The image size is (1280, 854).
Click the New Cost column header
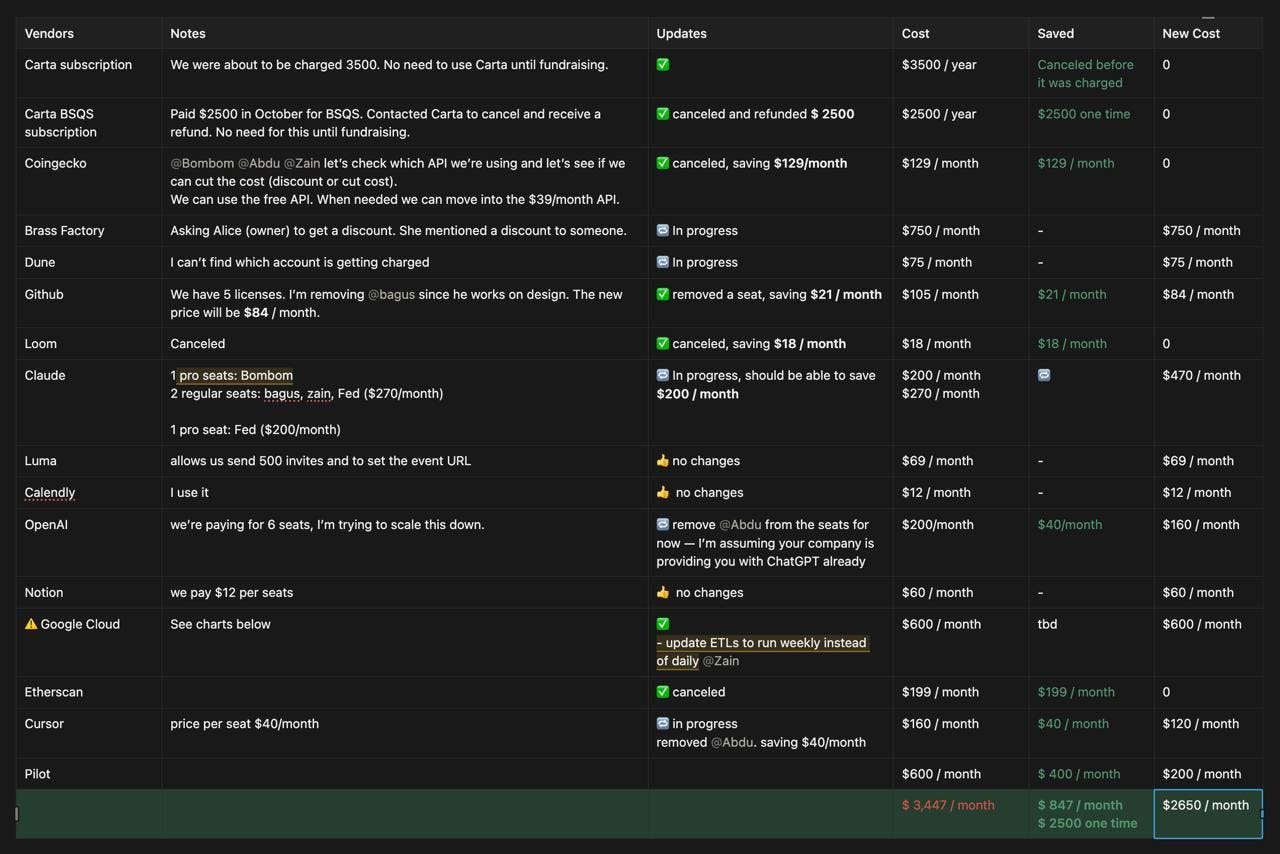point(1208,33)
